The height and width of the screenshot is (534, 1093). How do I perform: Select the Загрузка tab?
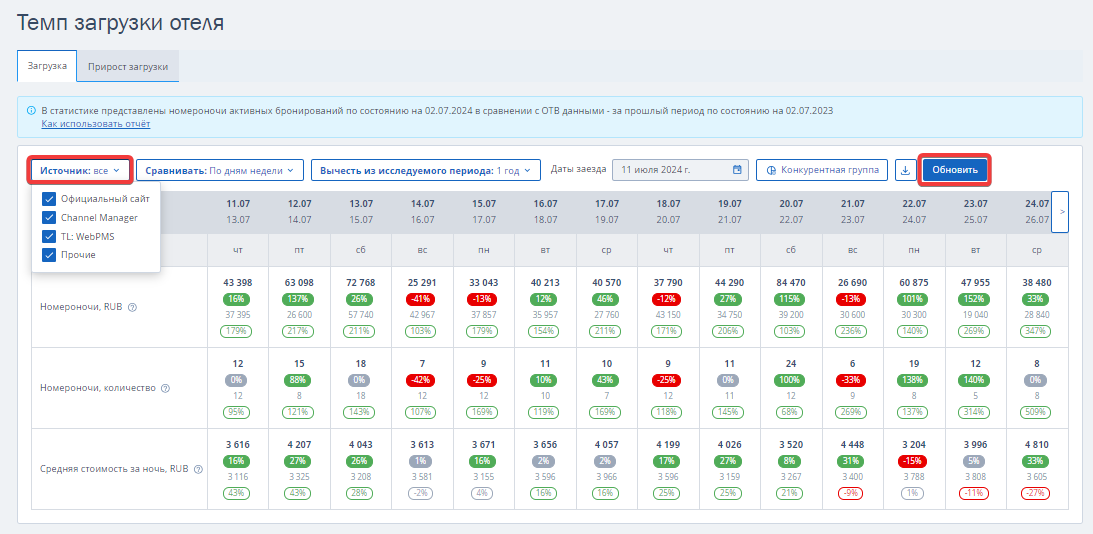47,66
